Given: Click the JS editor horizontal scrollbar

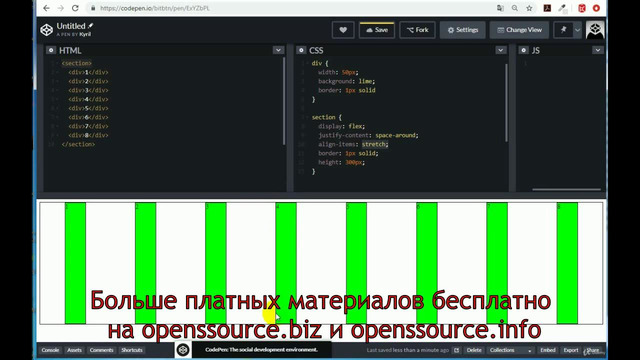Looking at the screenshot, I should (x=567, y=189).
